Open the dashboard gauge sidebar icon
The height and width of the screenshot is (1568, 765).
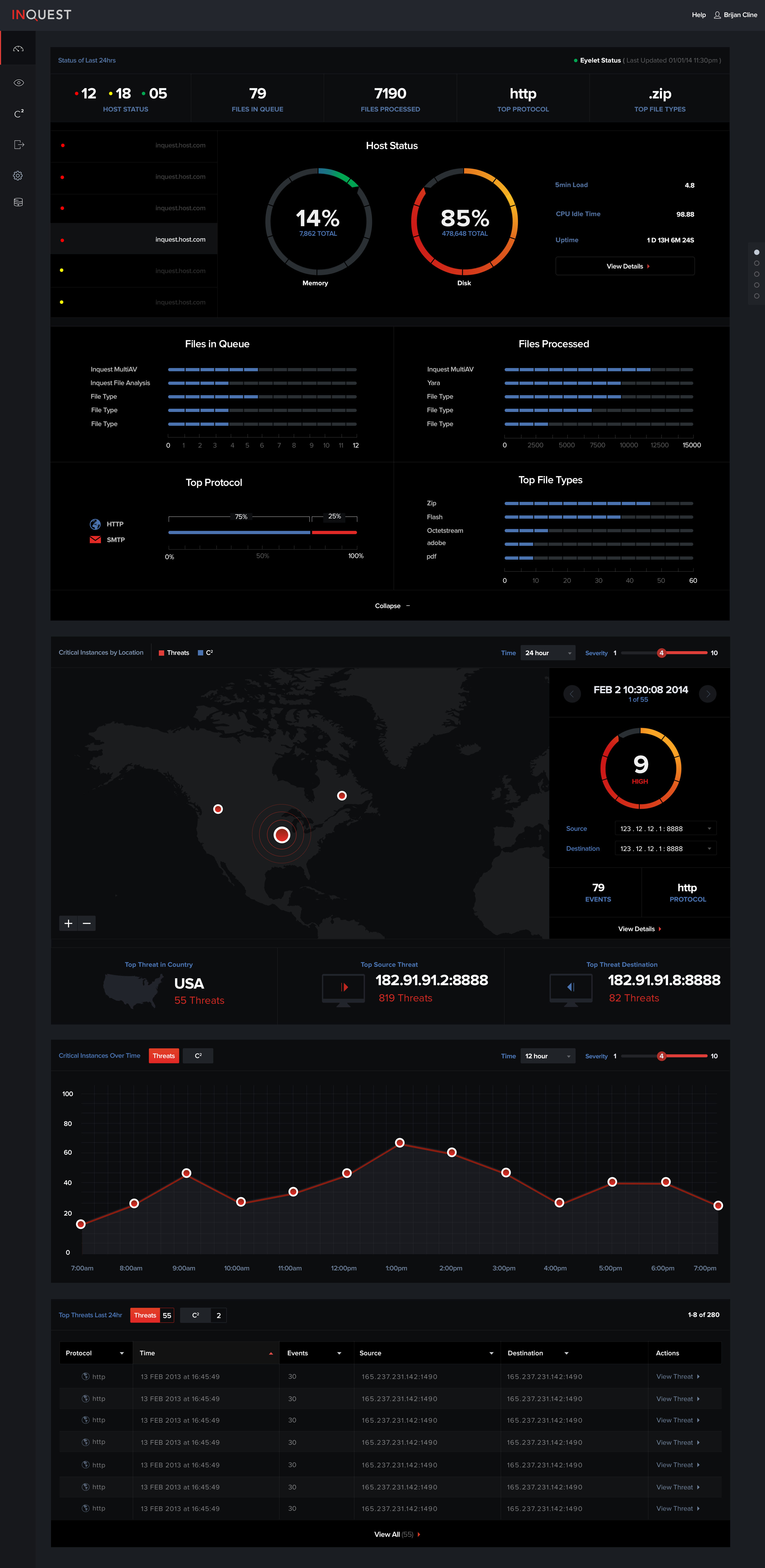tap(18, 49)
